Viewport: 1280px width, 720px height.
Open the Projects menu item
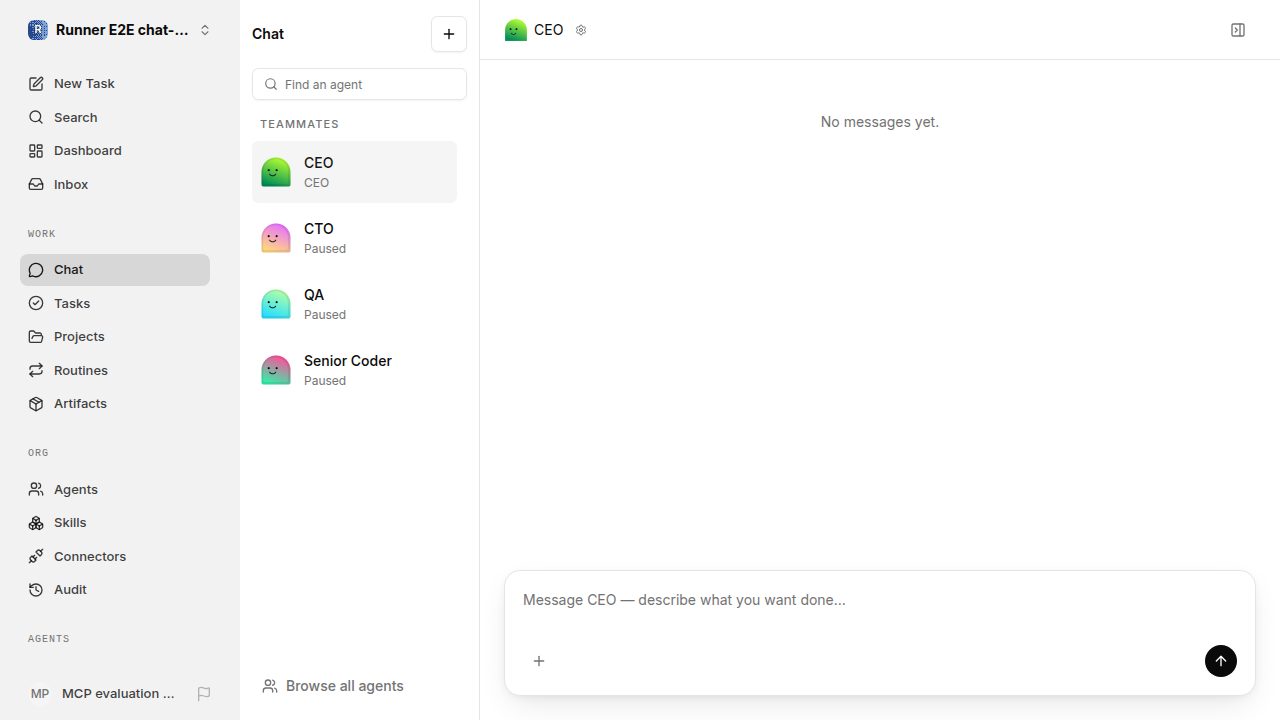(115, 337)
